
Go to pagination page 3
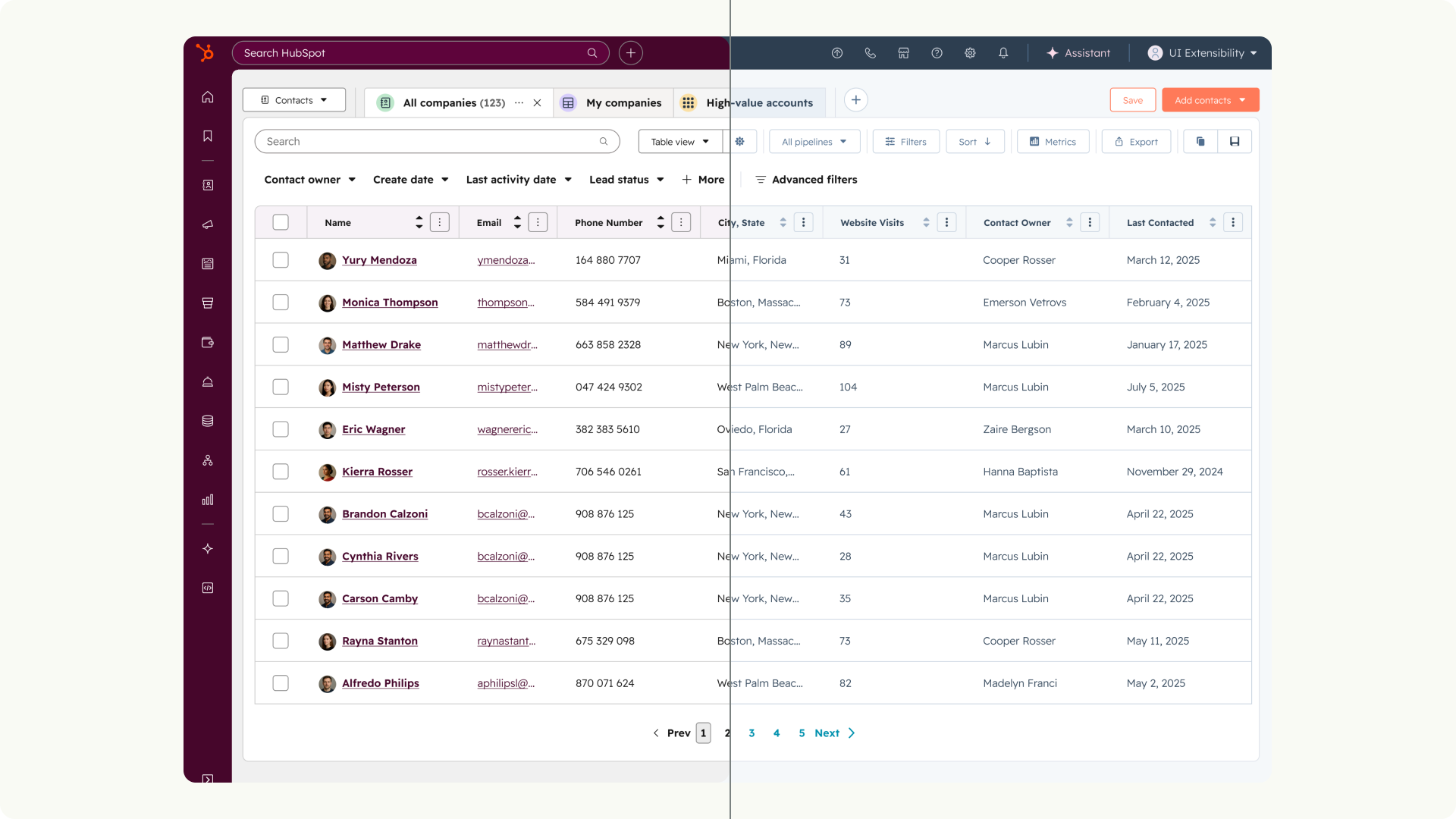click(752, 733)
